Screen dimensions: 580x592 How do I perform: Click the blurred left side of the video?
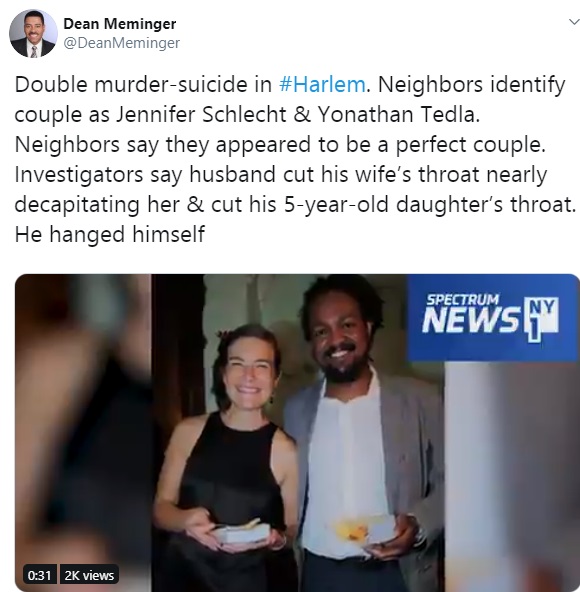[x=83, y=433]
